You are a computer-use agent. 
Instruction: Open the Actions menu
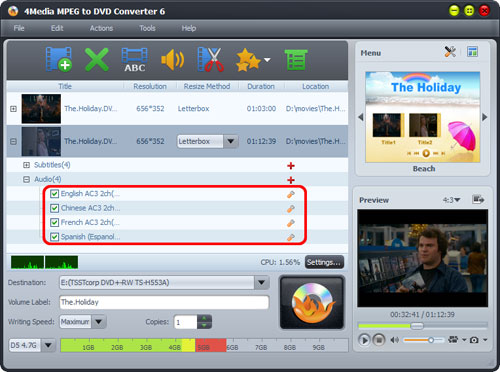coord(101,28)
